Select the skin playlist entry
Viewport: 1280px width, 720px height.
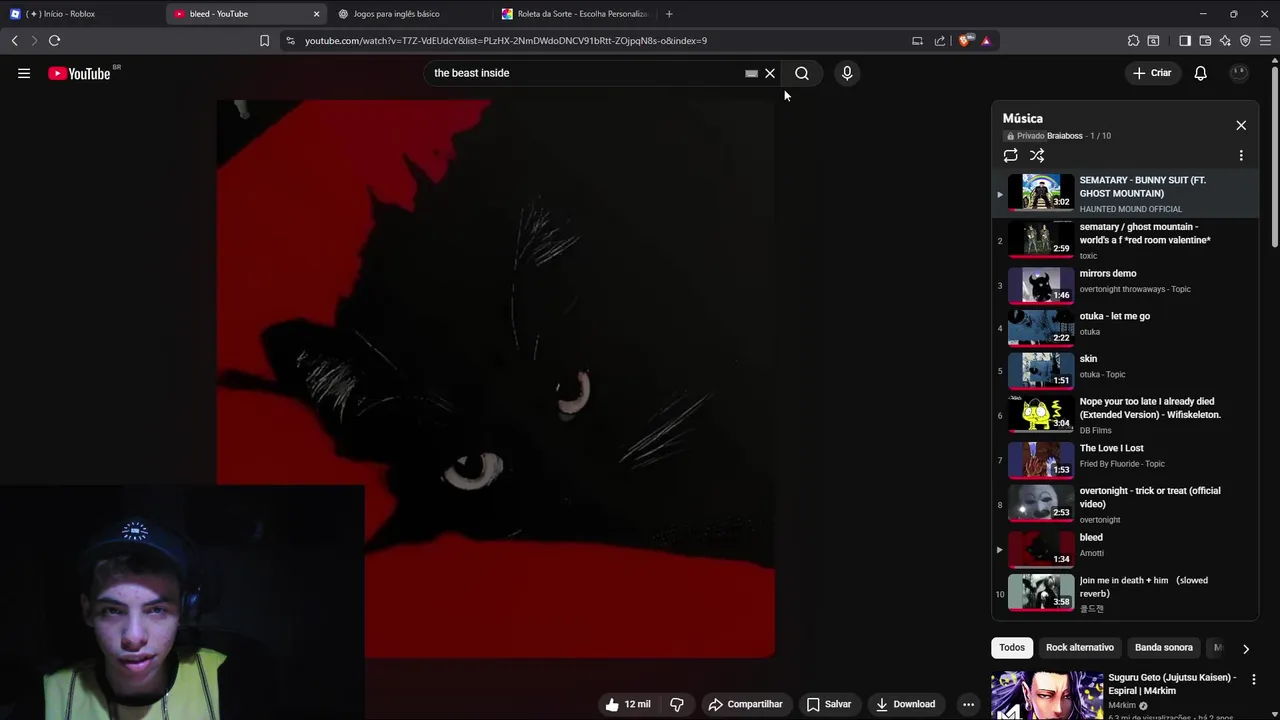[x=1126, y=370]
